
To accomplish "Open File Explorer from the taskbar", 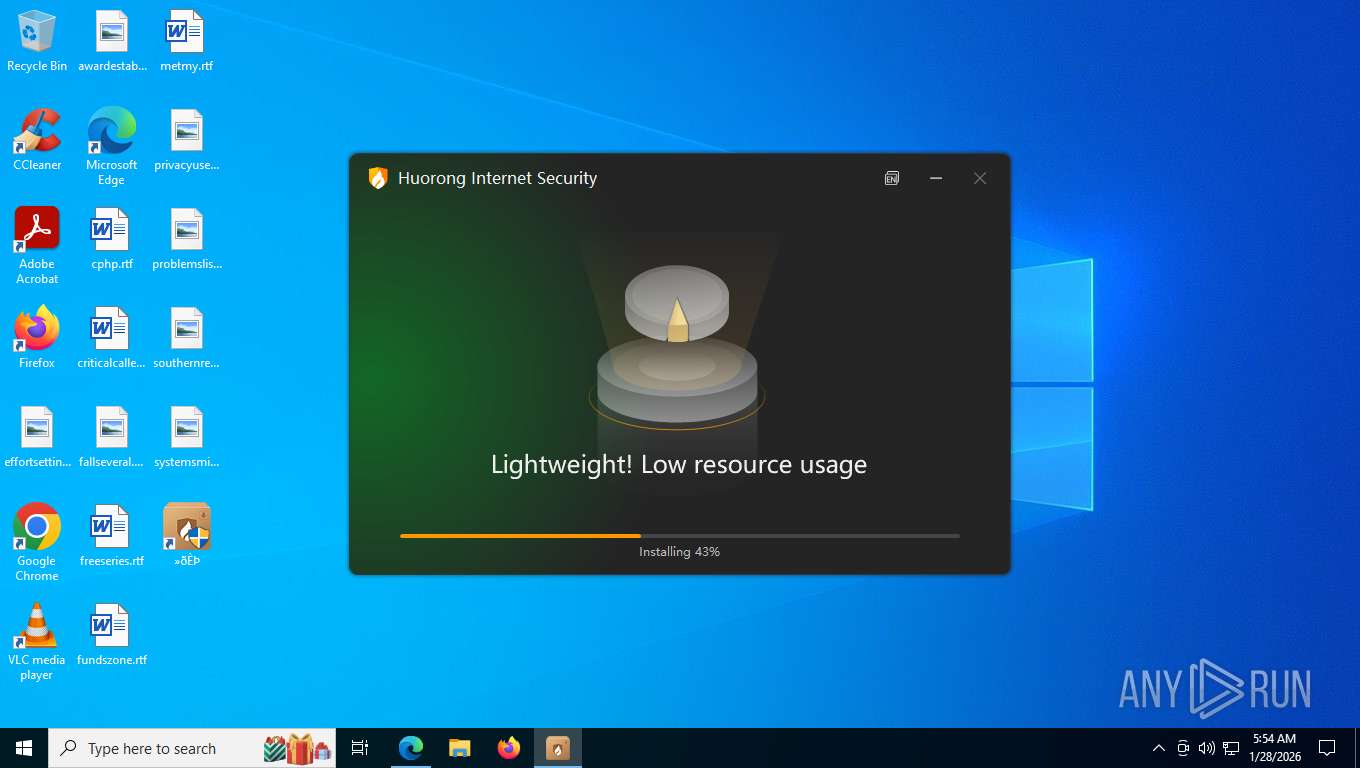I will tap(460, 748).
